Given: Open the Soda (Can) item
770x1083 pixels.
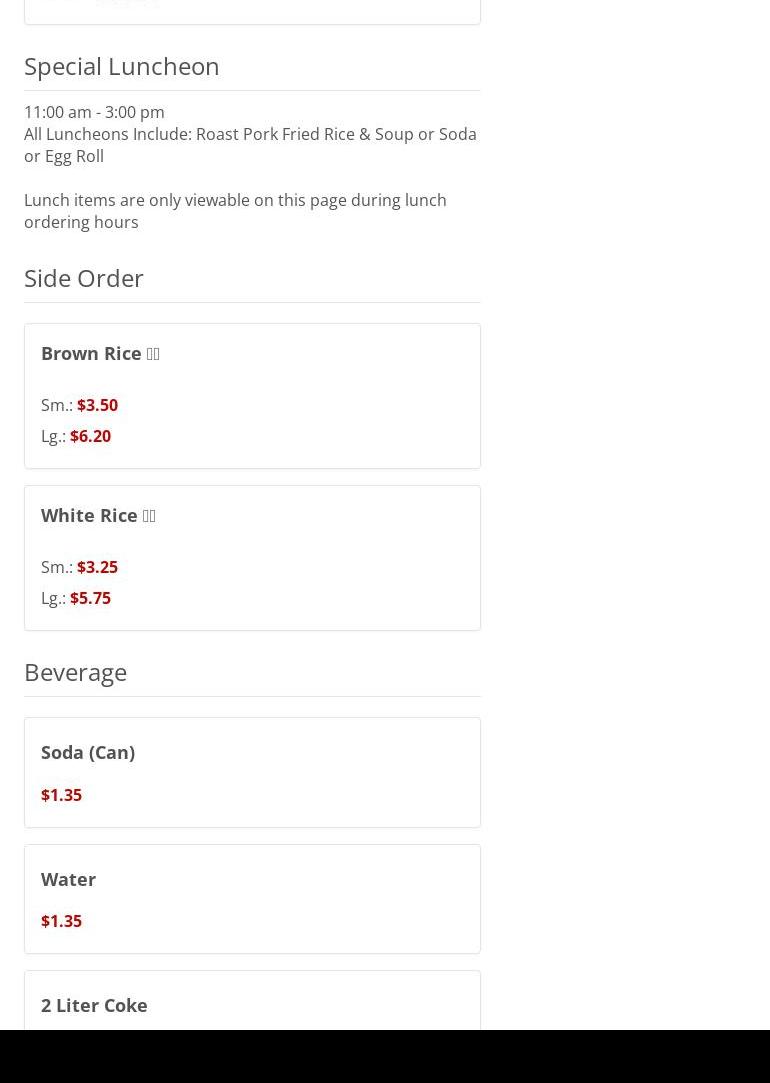Looking at the screenshot, I should [88, 752].
